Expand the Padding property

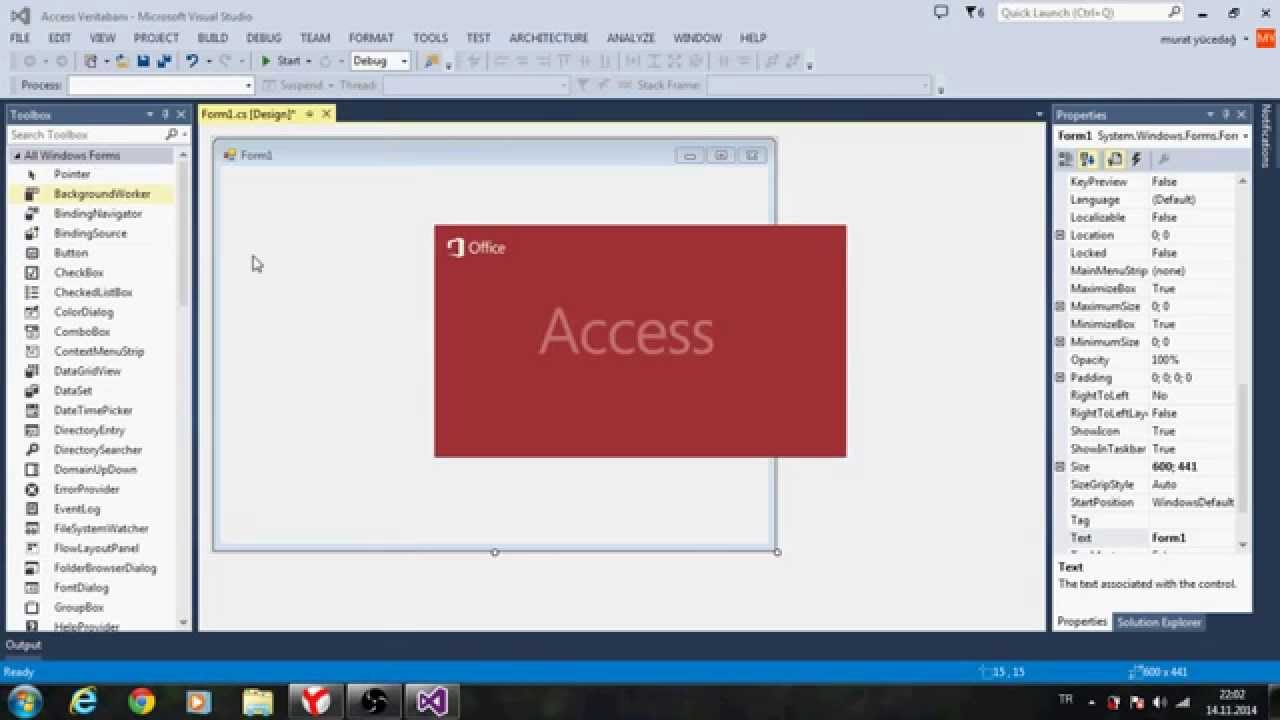1060,378
